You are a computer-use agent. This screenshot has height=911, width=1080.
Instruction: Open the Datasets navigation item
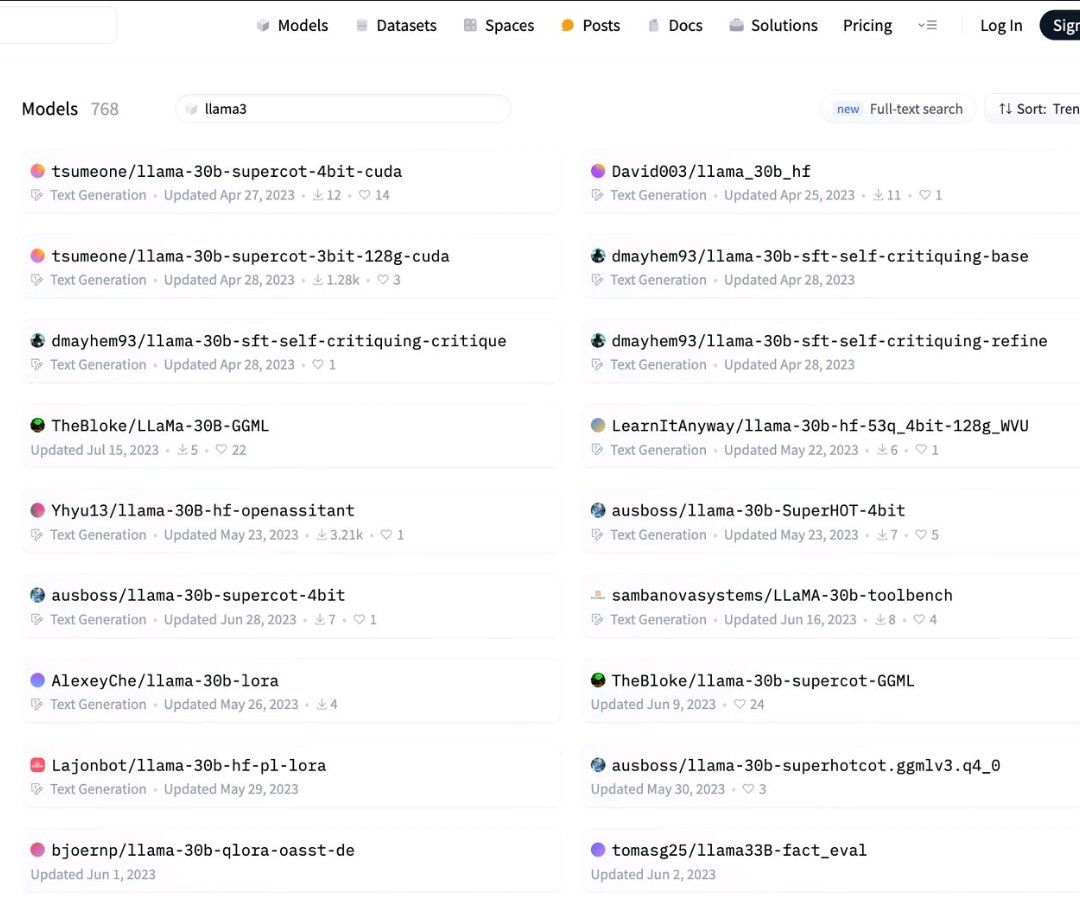click(396, 25)
